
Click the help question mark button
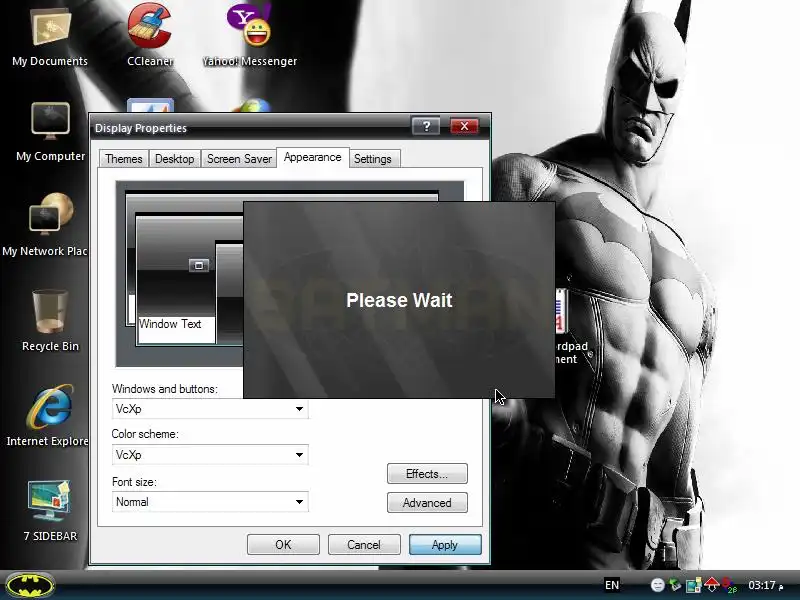pos(426,126)
